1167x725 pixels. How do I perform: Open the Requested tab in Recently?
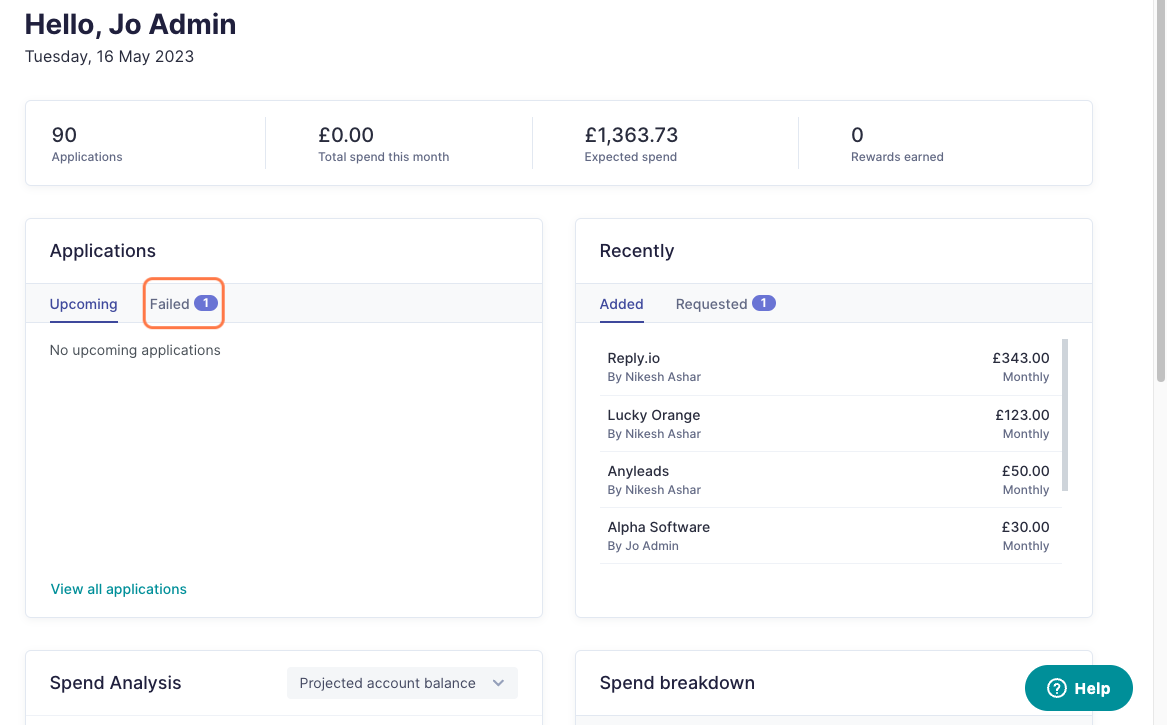(x=725, y=304)
